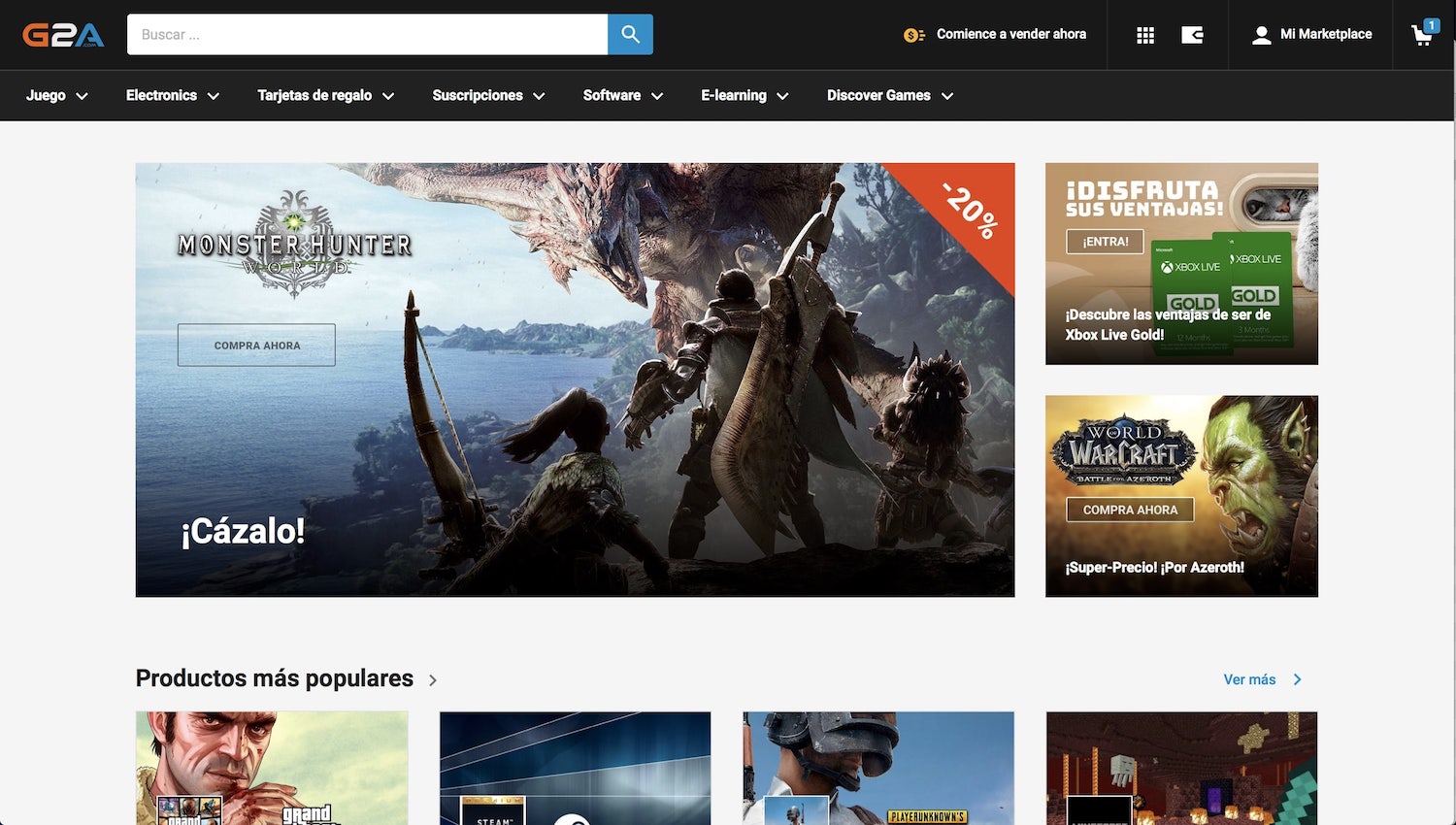The width and height of the screenshot is (1456, 825).
Task: Click COMPRA AHORA on the Monster Hunter banner
Action: 256,345
